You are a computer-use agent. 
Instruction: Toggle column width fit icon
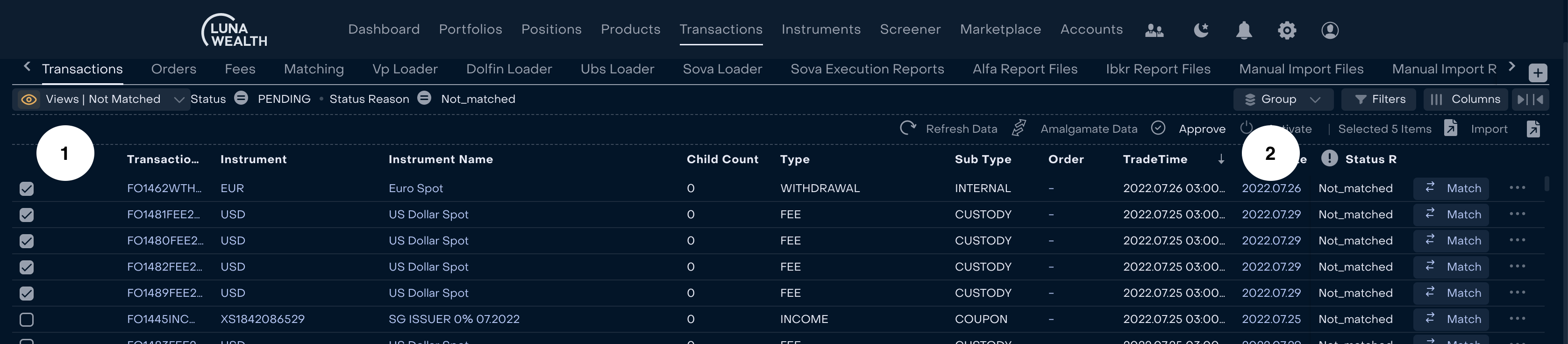tap(1530, 99)
